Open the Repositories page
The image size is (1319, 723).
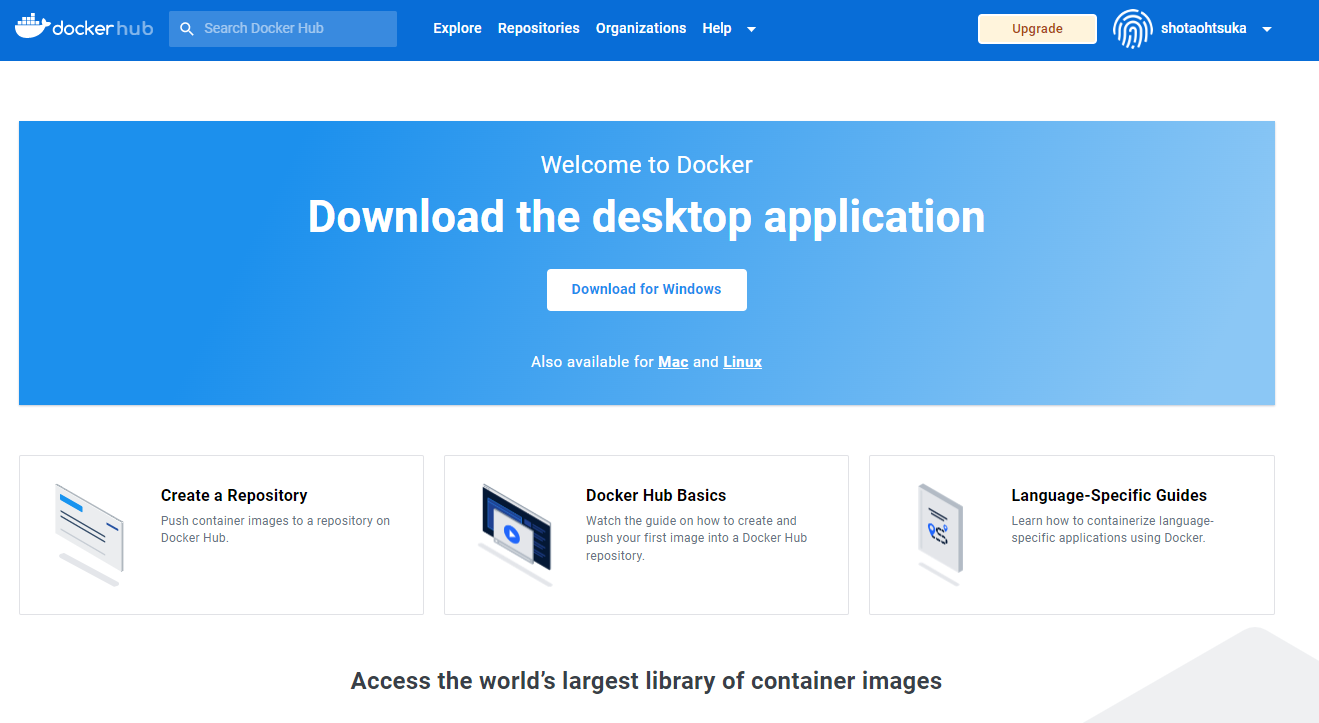538,28
